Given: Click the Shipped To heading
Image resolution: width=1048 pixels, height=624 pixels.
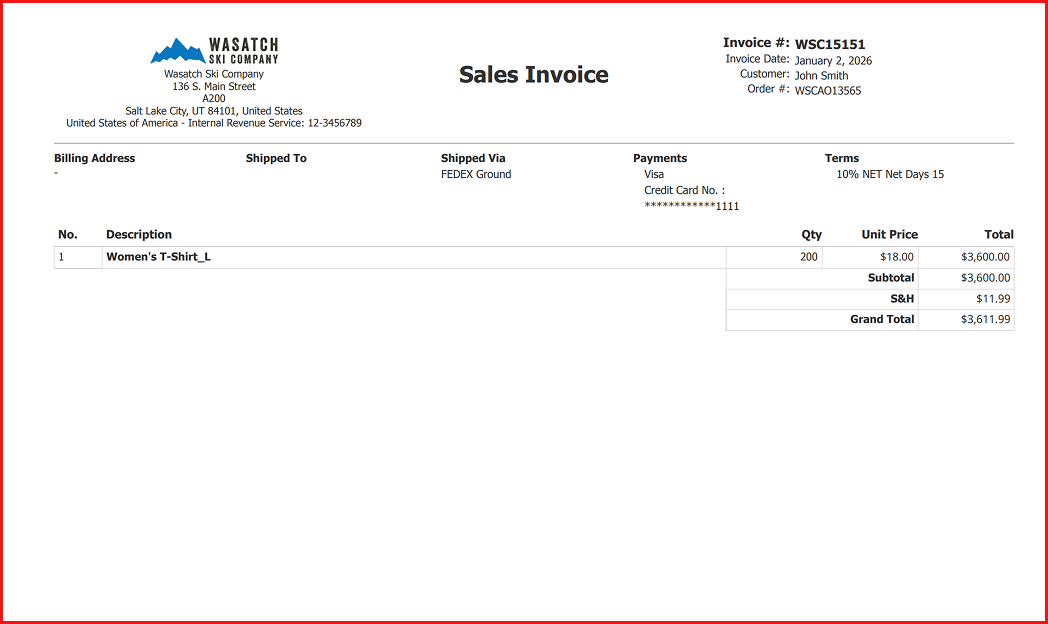Looking at the screenshot, I should [x=276, y=158].
